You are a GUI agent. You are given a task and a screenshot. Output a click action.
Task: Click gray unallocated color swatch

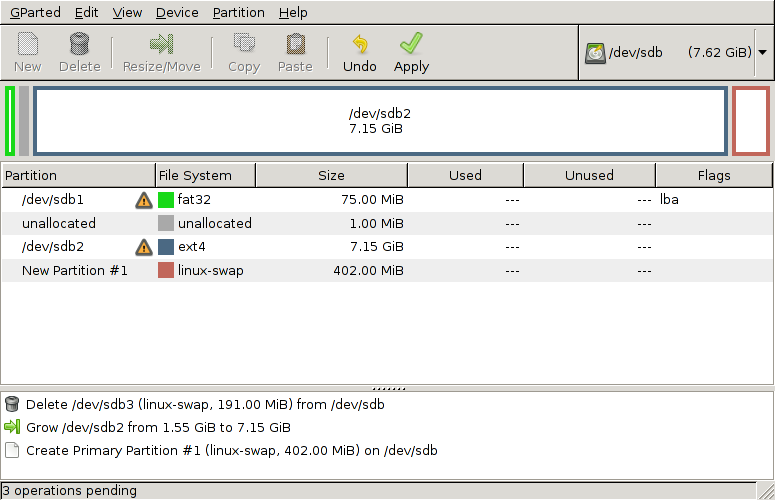point(166,223)
